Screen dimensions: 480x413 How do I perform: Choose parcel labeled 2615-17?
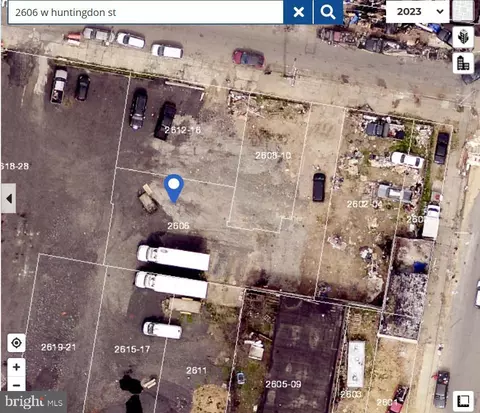(132, 349)
